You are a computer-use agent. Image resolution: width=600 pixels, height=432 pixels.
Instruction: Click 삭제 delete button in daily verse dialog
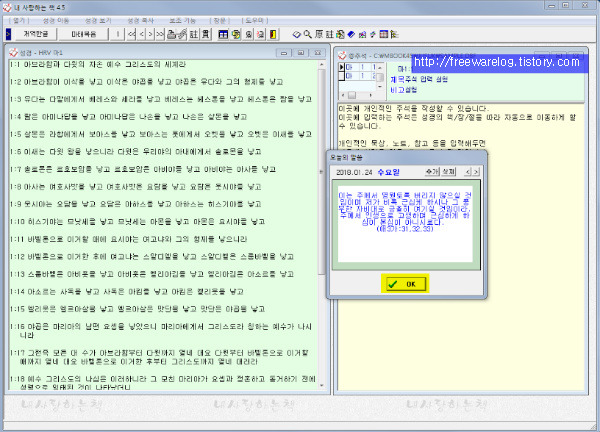(448, 172)
